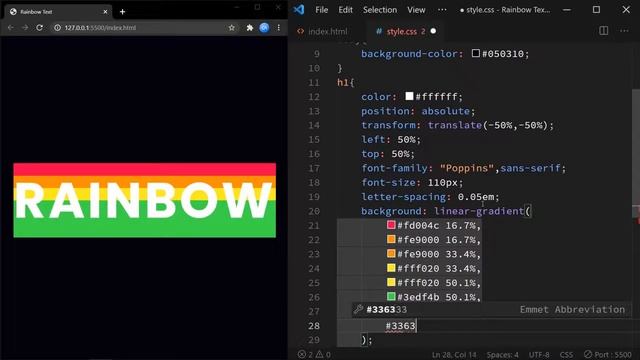Open the View menu in VS Code
Image resolution: width=640 pixels, height=360 pixels.
[416, 10]
